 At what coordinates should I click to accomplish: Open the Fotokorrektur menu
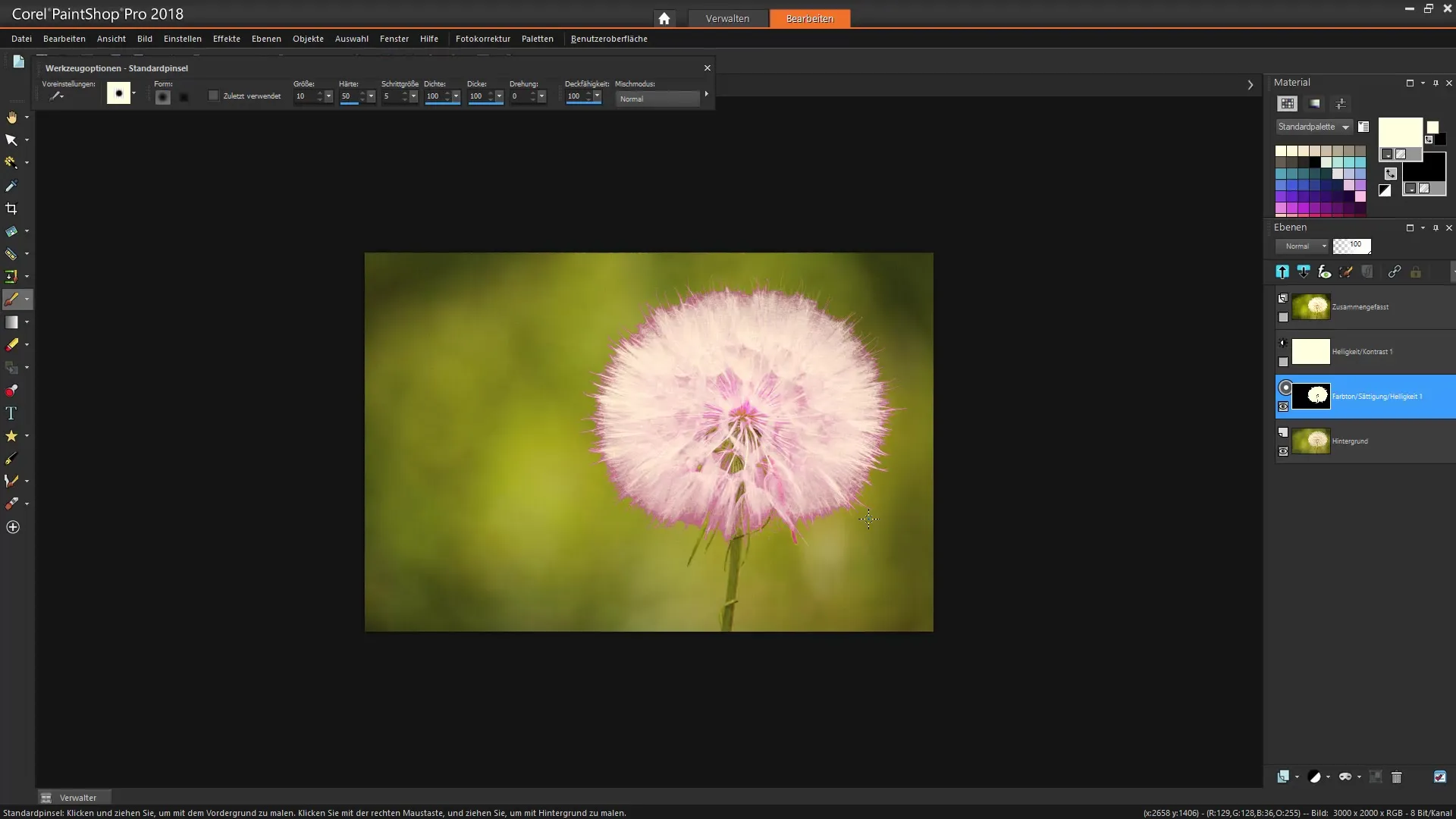(x=483, y=39)
